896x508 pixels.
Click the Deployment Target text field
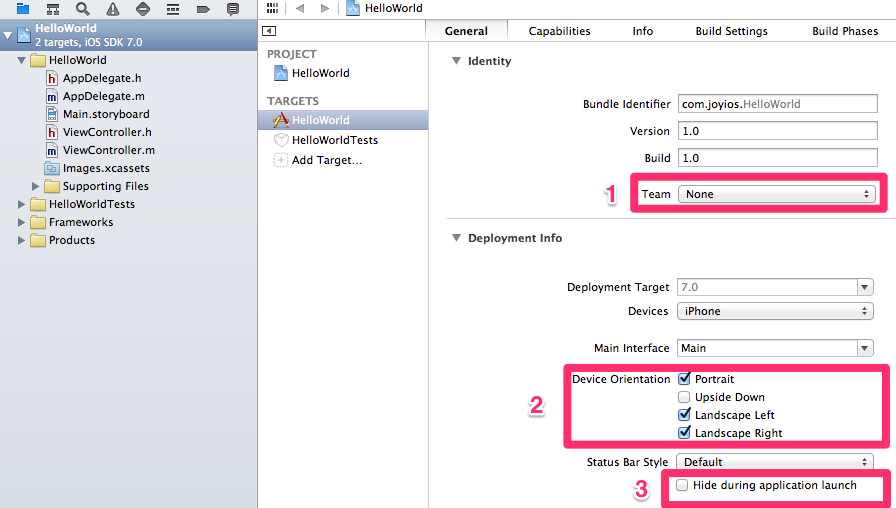pos(767,287)
